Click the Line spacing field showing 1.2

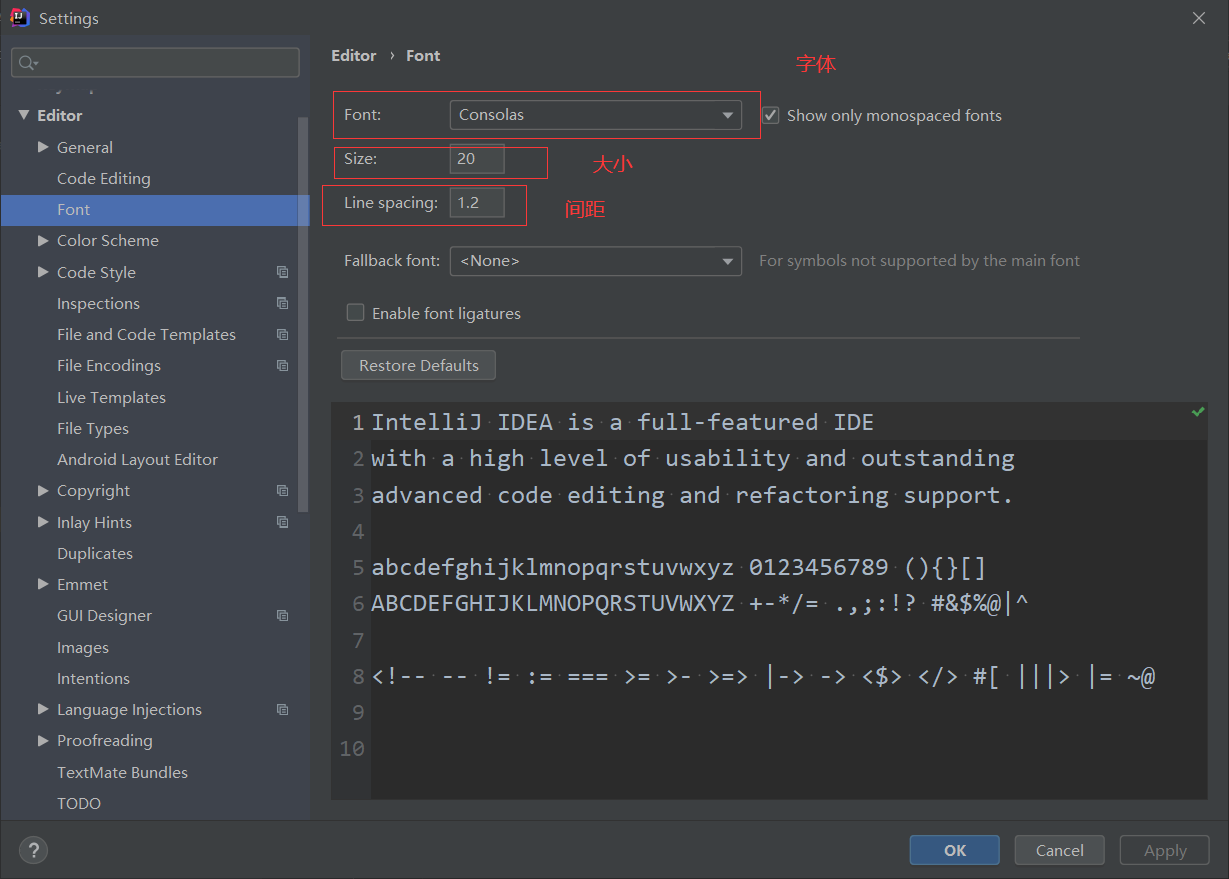click(x=477, y=203)
